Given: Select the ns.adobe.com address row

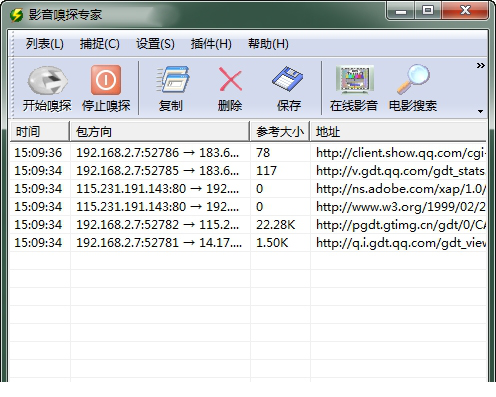Looking at the screenshot, I should click(x=248, y=189).
